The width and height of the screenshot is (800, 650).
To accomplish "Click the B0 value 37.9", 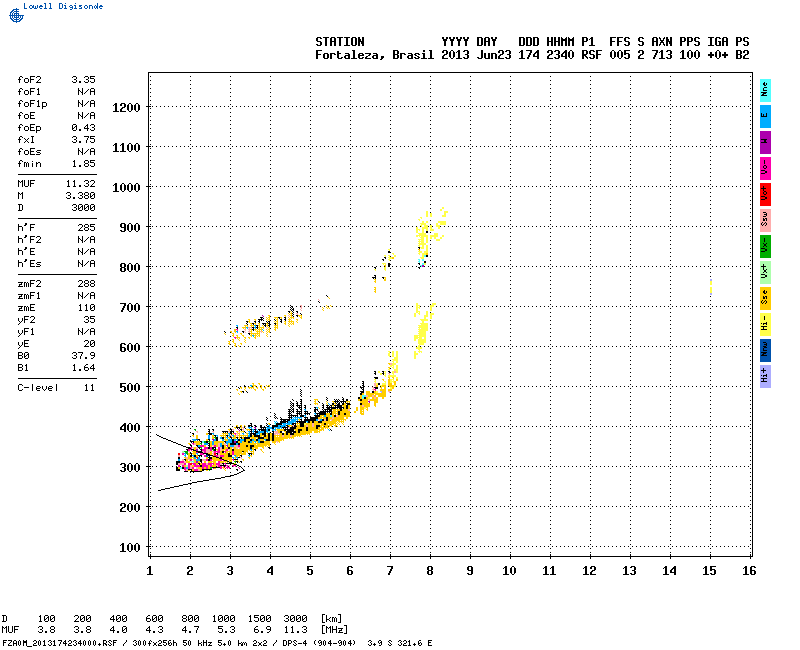I will coord(83,356).
